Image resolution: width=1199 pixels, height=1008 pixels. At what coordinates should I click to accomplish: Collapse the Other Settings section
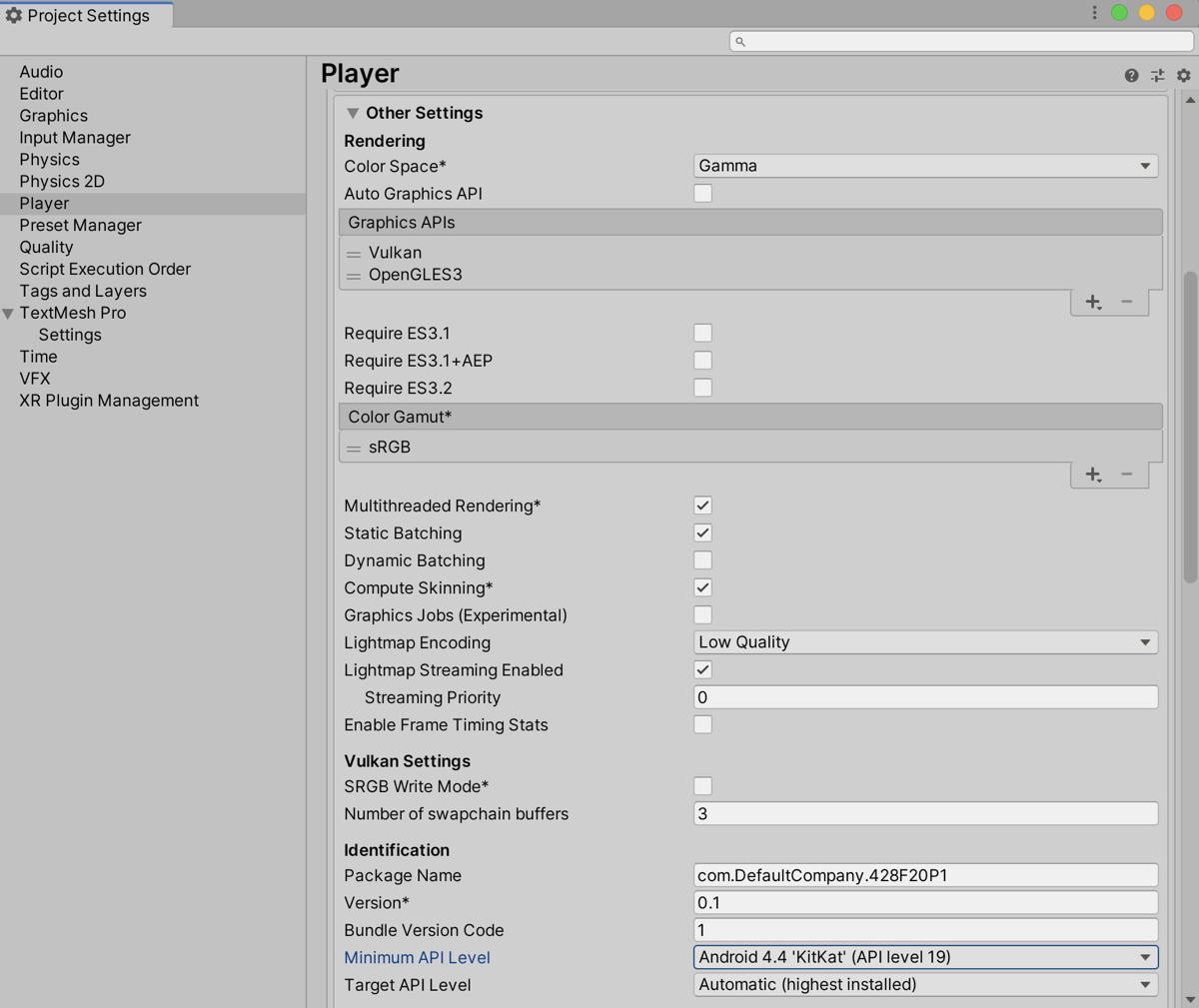[x=353, y=113]
